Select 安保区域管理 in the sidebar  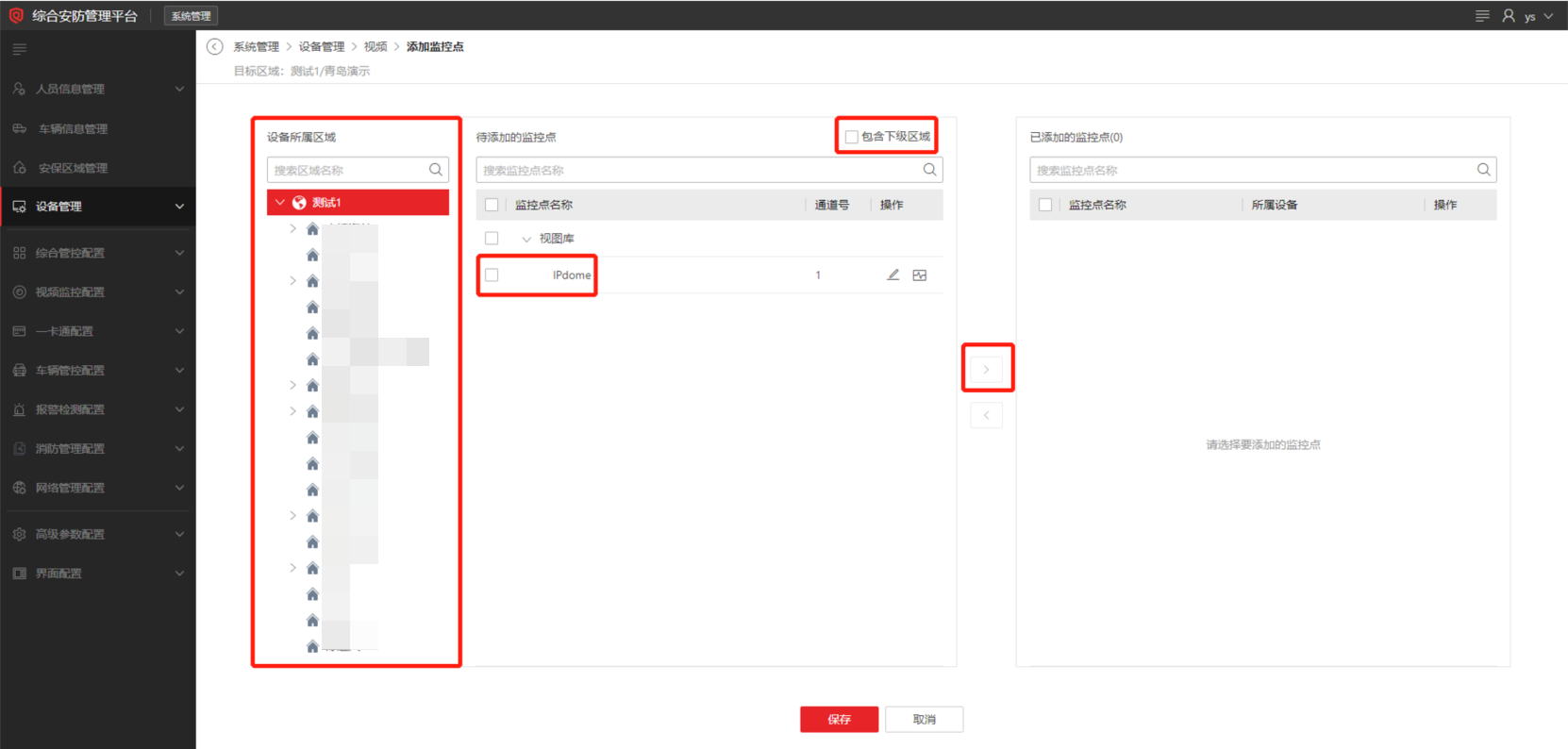[x=73, y=168]
